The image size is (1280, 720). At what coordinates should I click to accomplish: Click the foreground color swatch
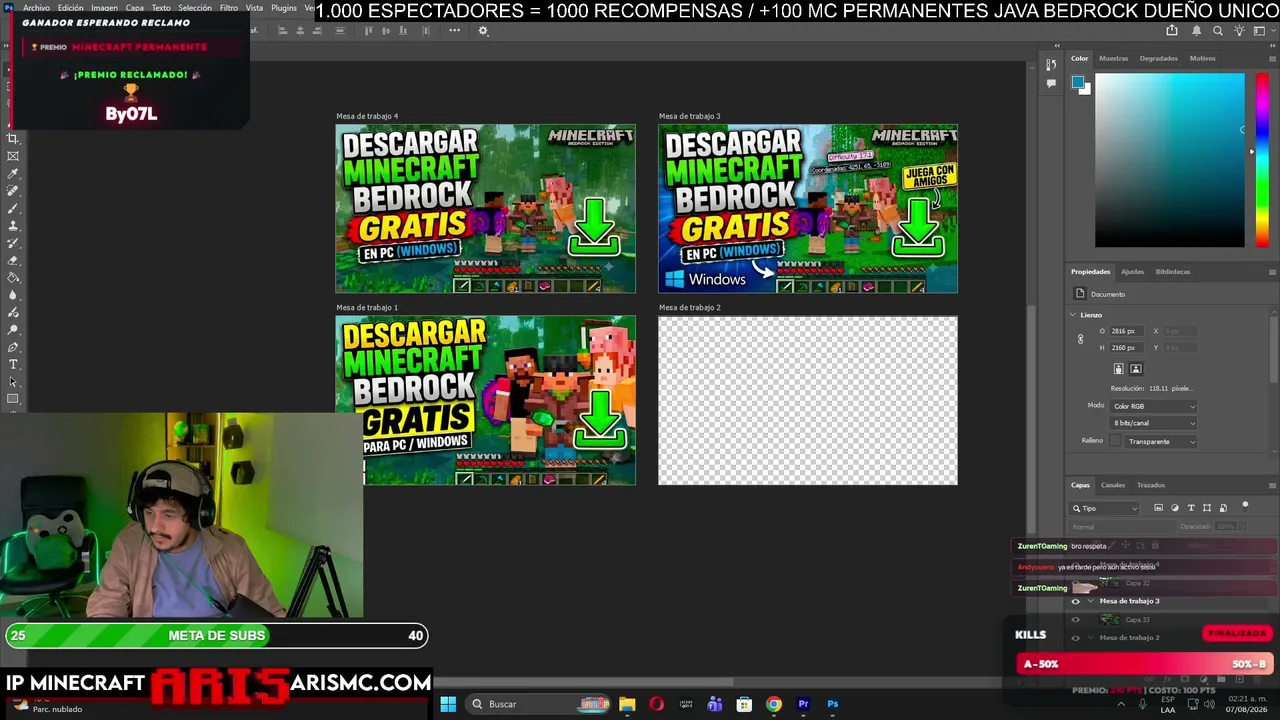pyautogui.click(x=1078, y=82)
